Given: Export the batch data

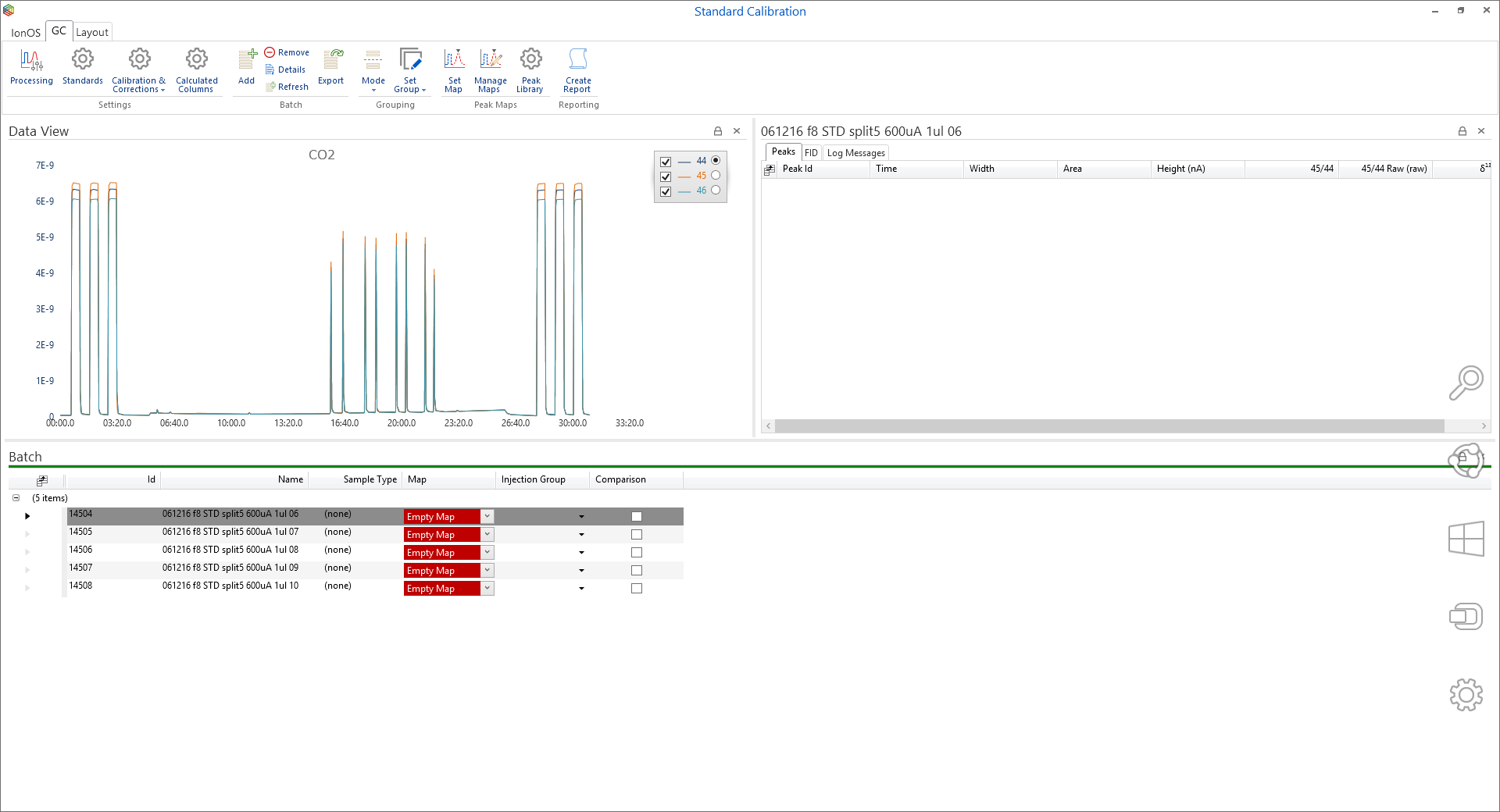Looking at the screenshot, I should tap(331, 67).
